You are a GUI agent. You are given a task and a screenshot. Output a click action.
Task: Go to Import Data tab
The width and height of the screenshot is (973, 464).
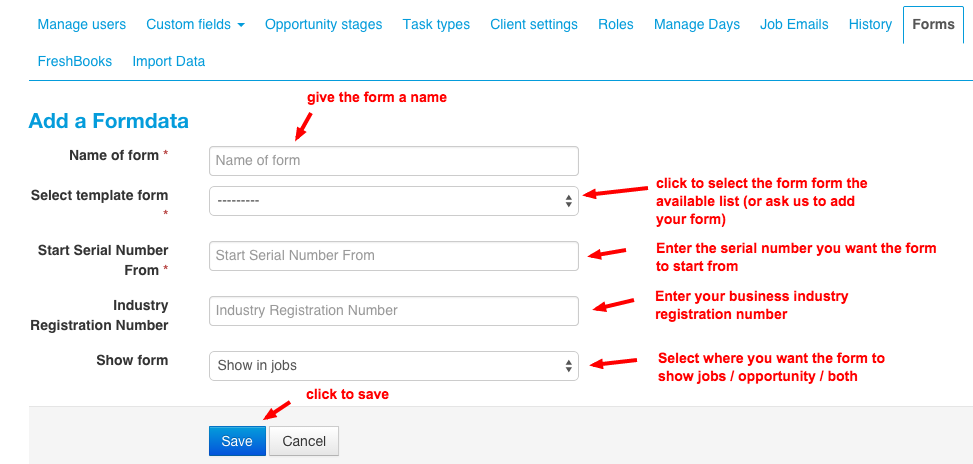(x=169, y=61)
